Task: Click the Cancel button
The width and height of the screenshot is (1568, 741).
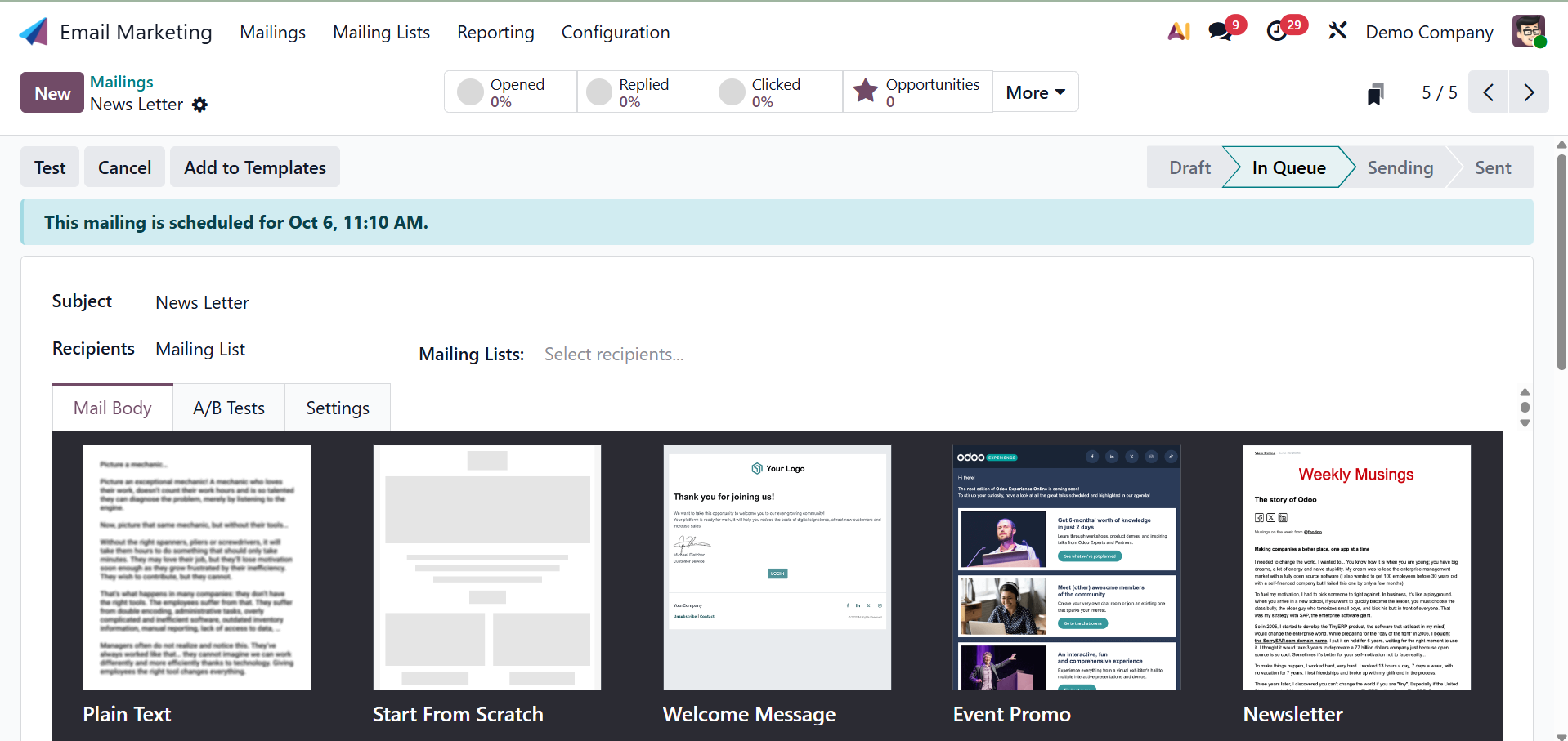Action: point(124,167)
